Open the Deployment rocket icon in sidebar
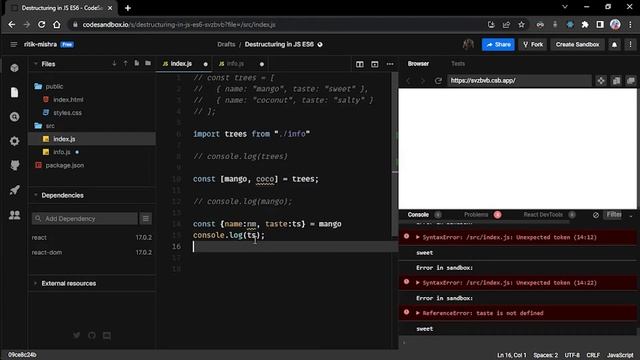The image size is (640, 360). click(14, 190)
